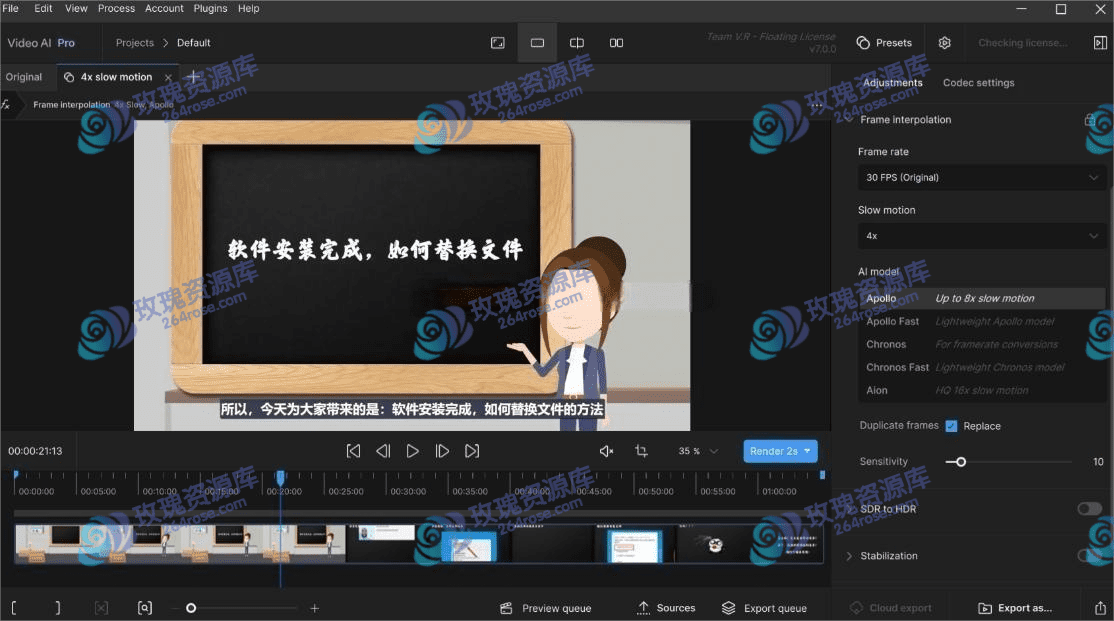Screen dimensions: 1114x621
Task: Set trim out point bracket icon
Action: (58, 608)
